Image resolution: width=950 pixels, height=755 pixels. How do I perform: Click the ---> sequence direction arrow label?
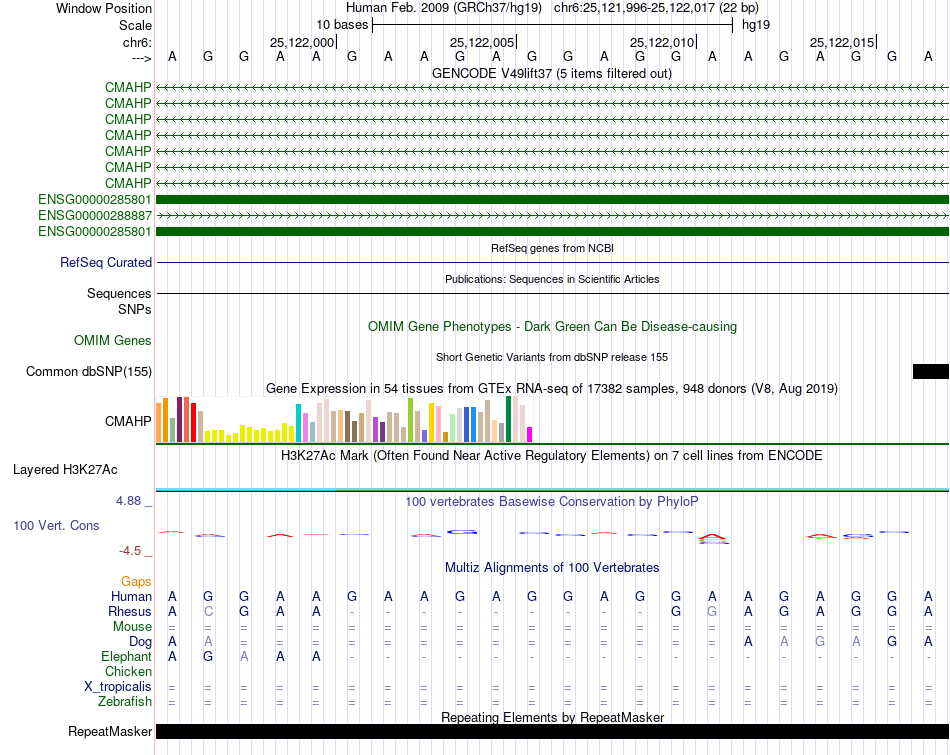tap(141, 58)
